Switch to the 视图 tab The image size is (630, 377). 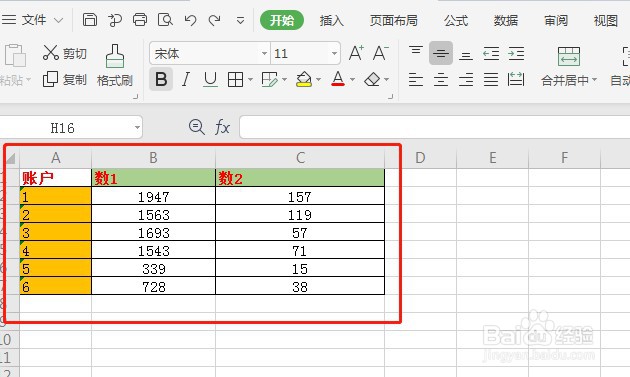click(x=605, y=20)
